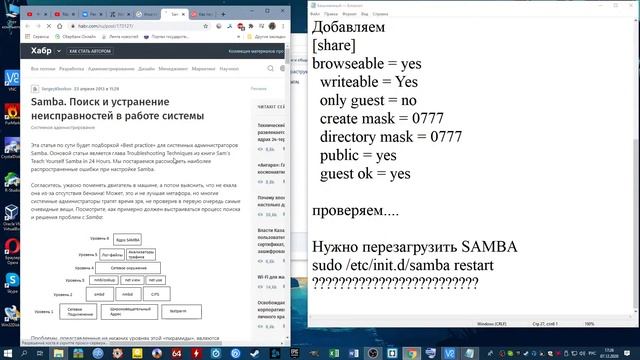The height and width of the screenshot is (360, 640).
Task: Stop loading the page in Chrome
Action: coord(49,26)
